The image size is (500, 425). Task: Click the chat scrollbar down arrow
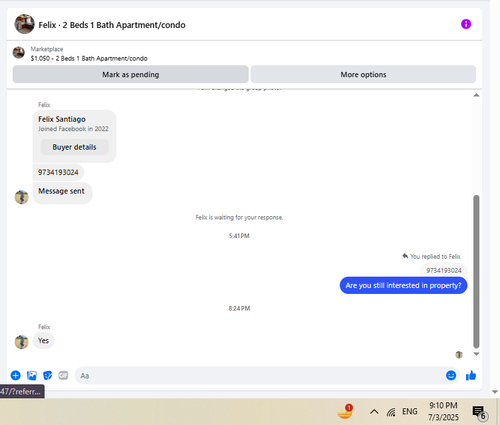[476, 354]
